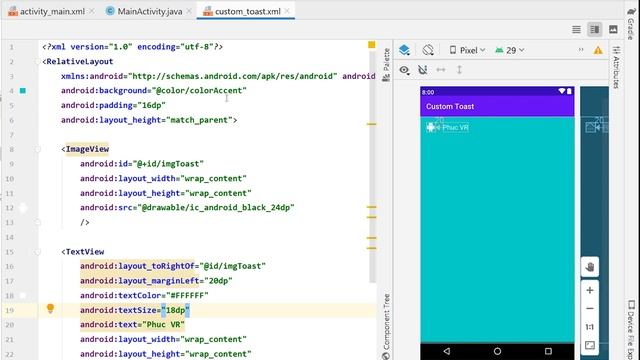The height and width of the screenshot is (360, 640).
Task: Open the Device File Explorer tool window
Action: [631, 330]
